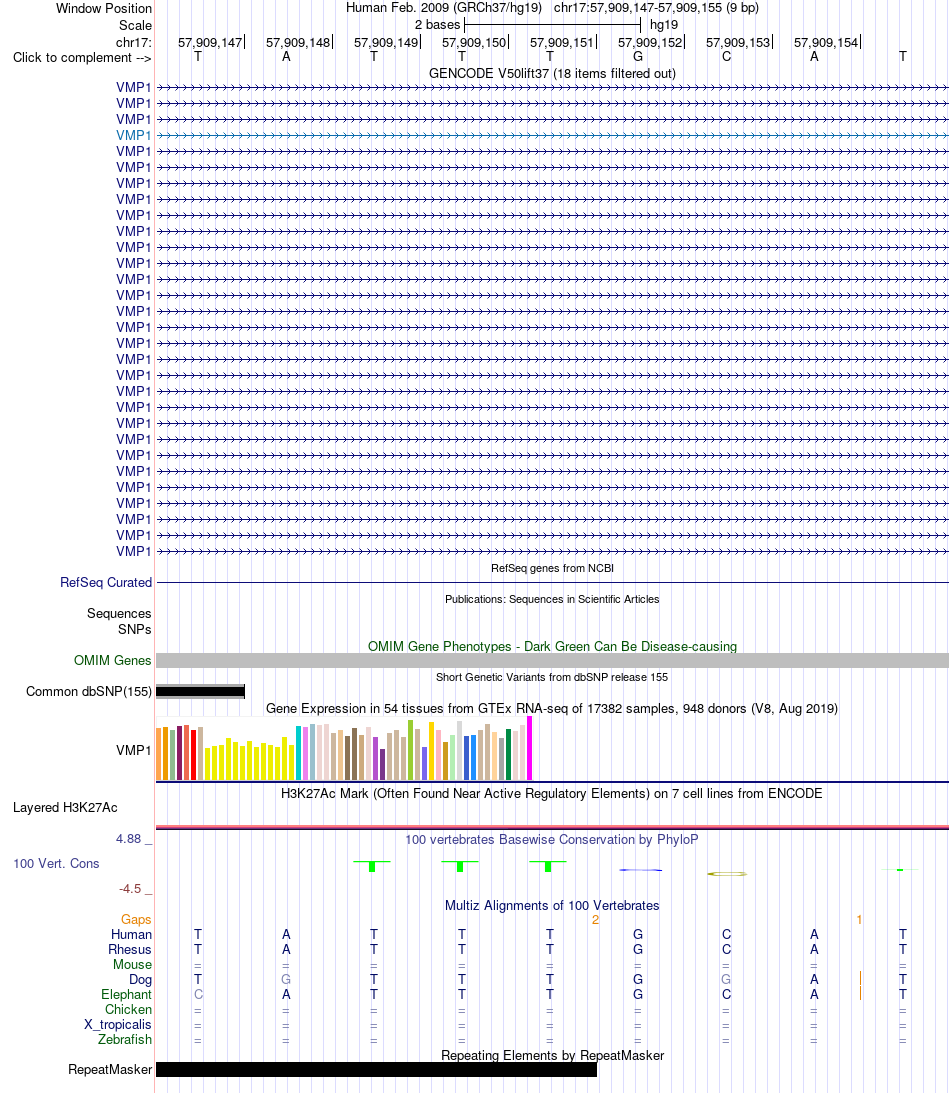Click position label 57,909,154
The image size is (950, 1093).
(826, 43)
